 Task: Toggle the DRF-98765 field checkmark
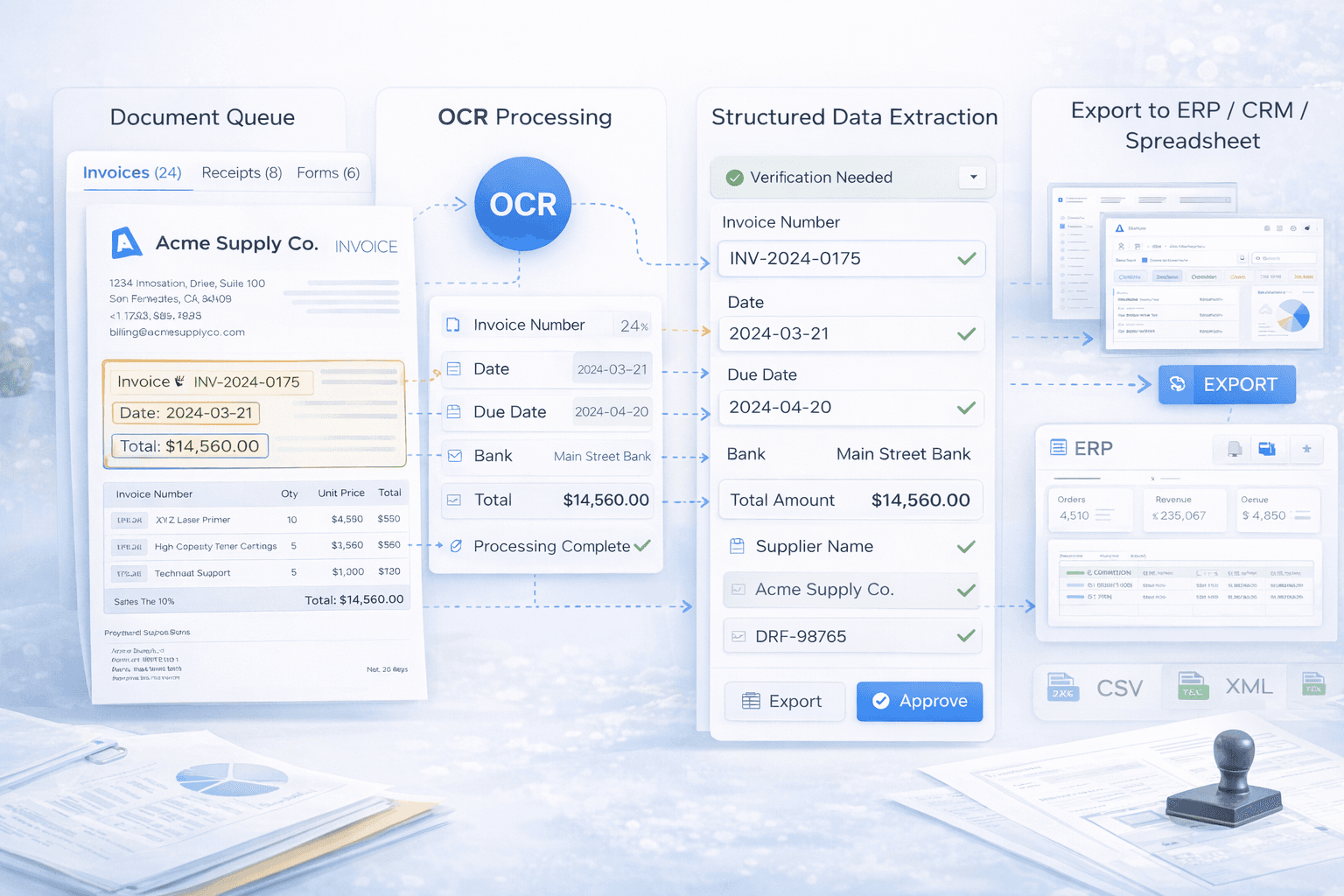[966, 636]
